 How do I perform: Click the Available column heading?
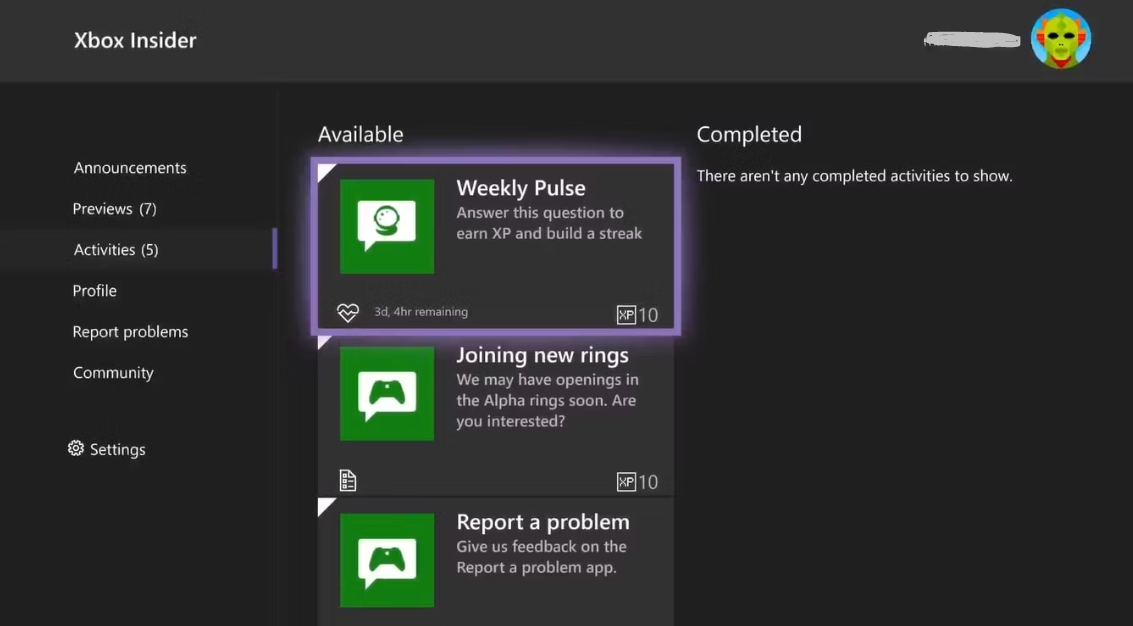pos(361,134)
